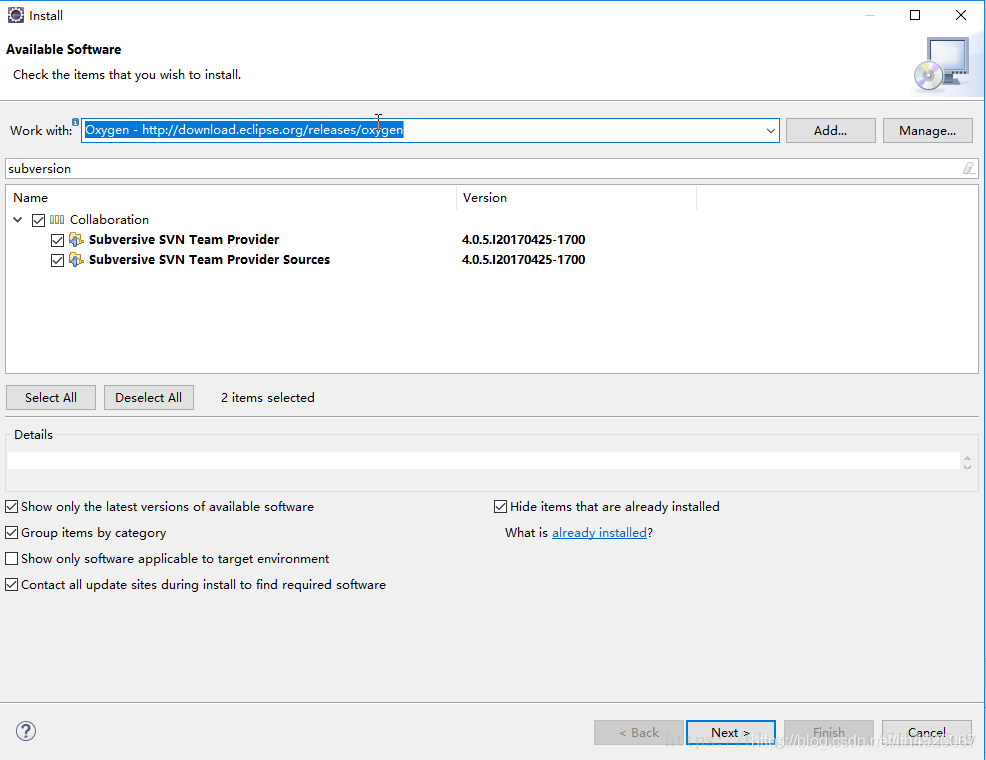
Task: Click the Work with info decorator icon
Action: tap(75, 122)
